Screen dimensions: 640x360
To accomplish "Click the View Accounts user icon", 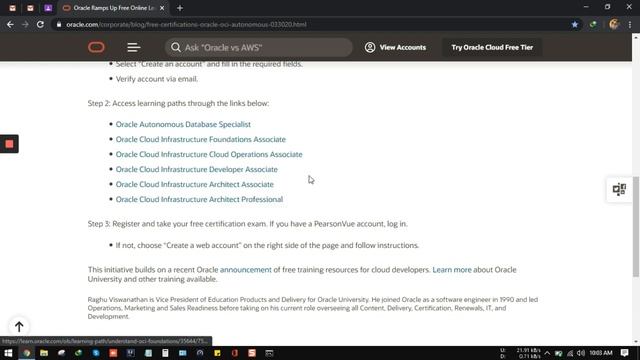I will [370, 47].
